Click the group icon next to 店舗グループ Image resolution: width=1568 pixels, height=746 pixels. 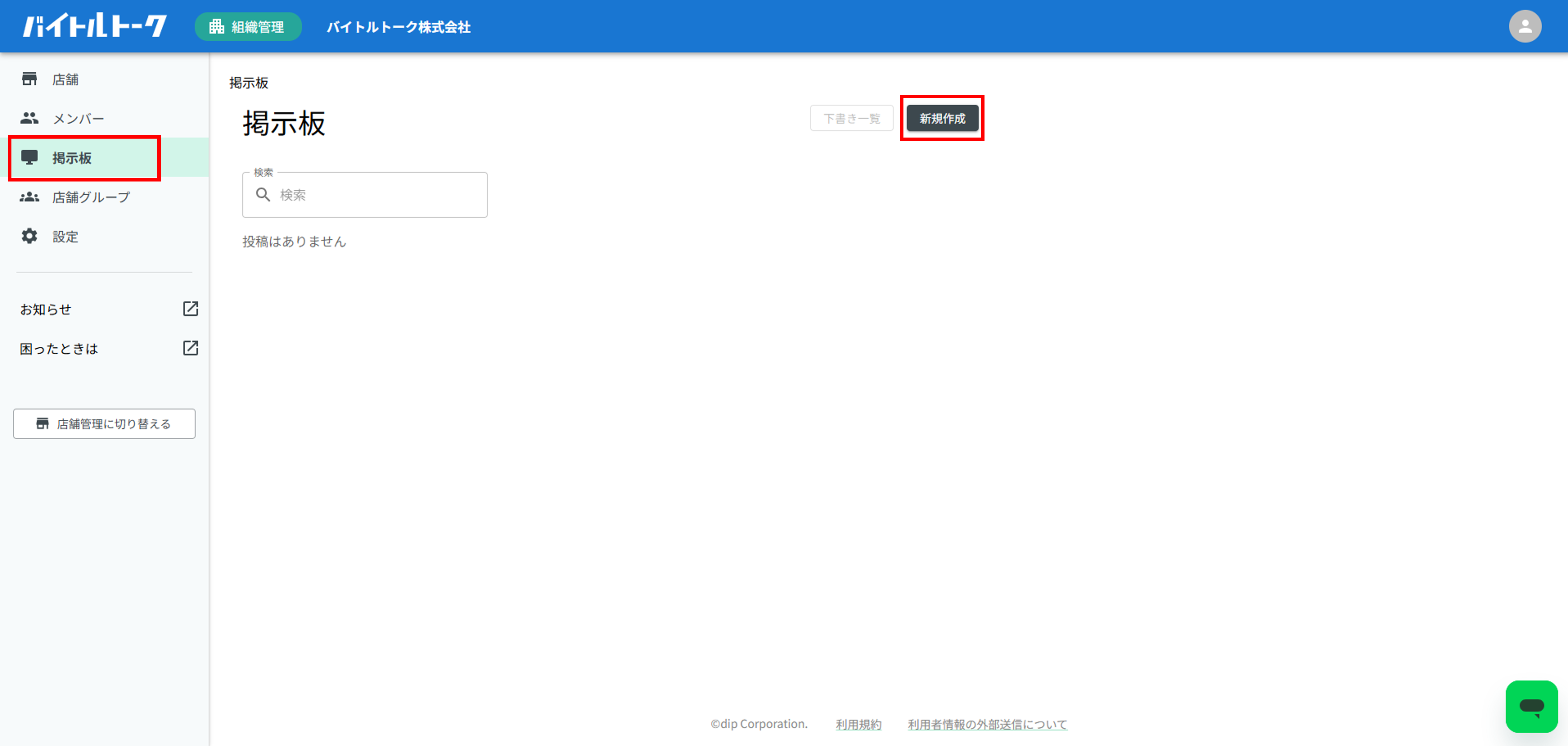coord(29,197)
